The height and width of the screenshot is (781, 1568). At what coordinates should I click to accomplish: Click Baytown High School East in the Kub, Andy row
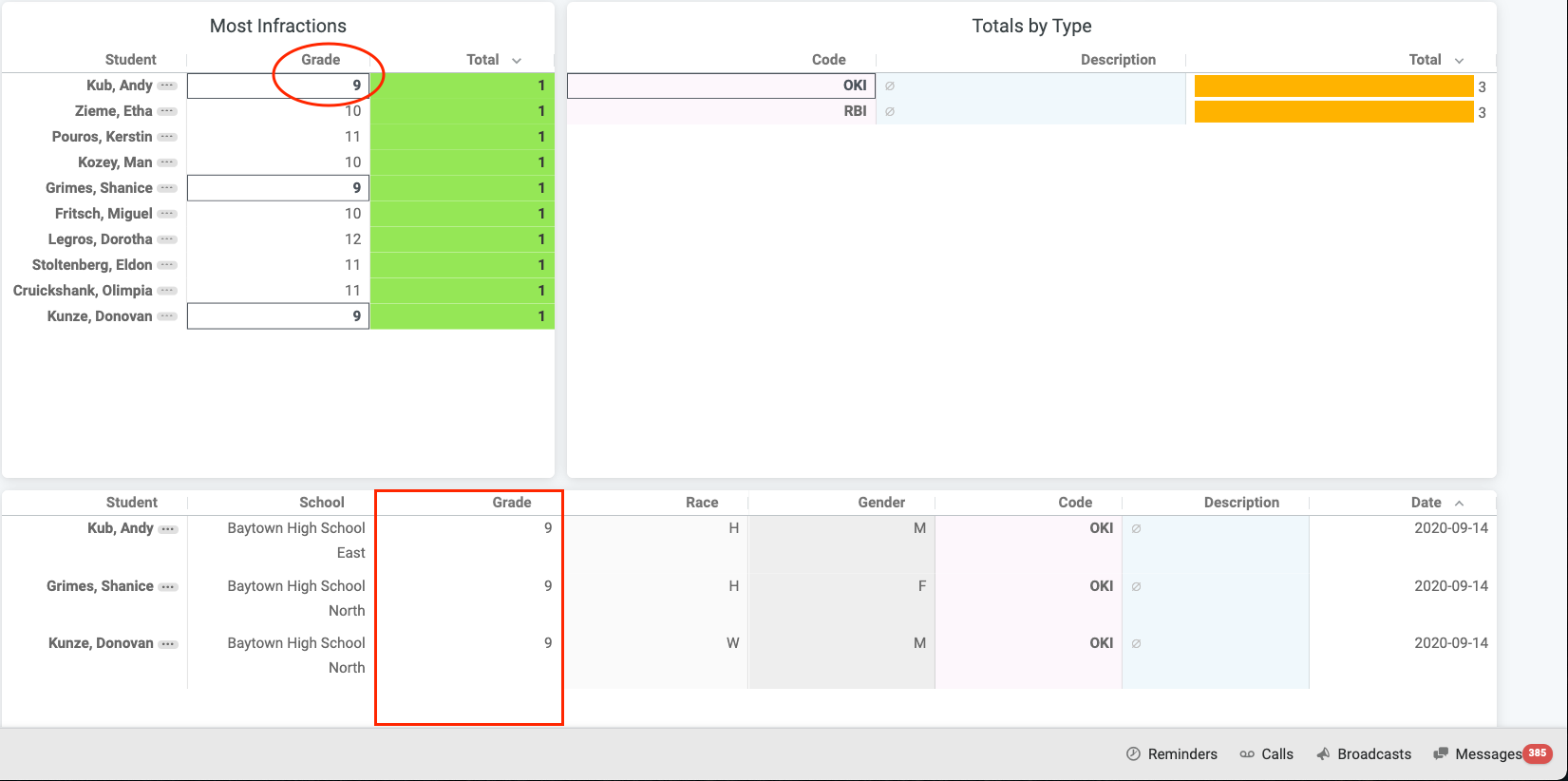(x=296, y=541)
